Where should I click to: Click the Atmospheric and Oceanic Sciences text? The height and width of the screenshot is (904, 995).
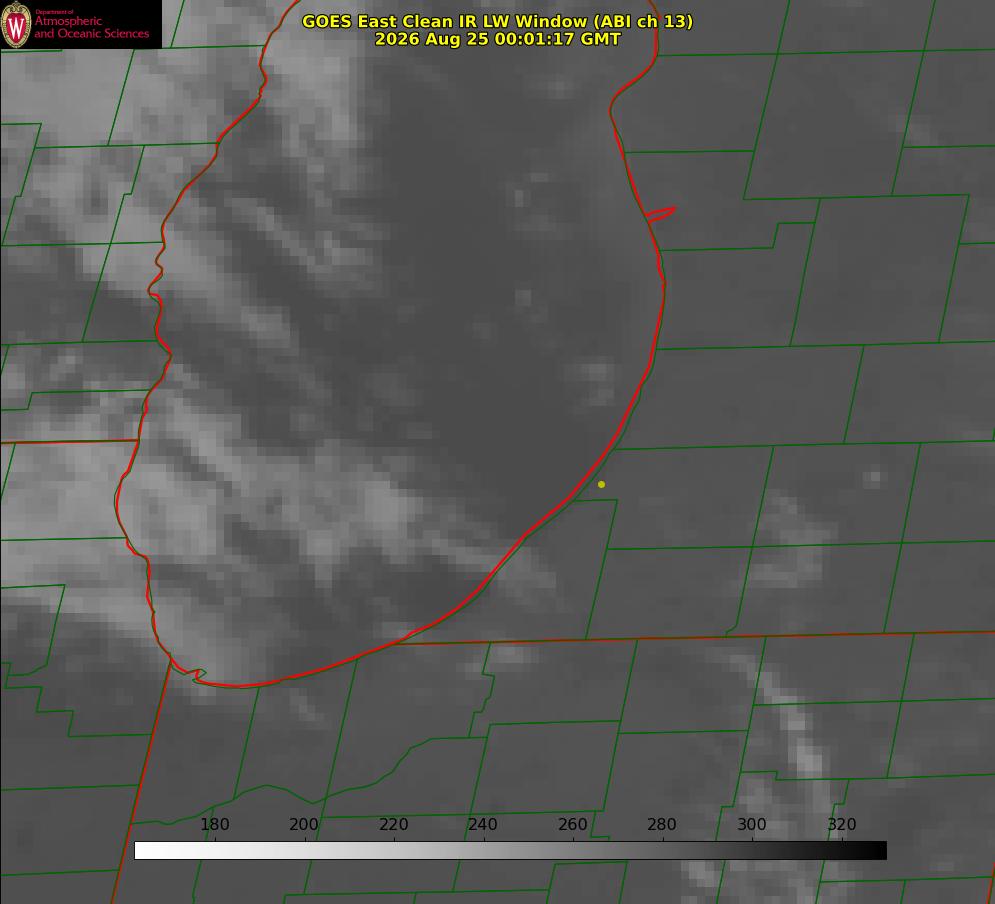click(91, 27)
